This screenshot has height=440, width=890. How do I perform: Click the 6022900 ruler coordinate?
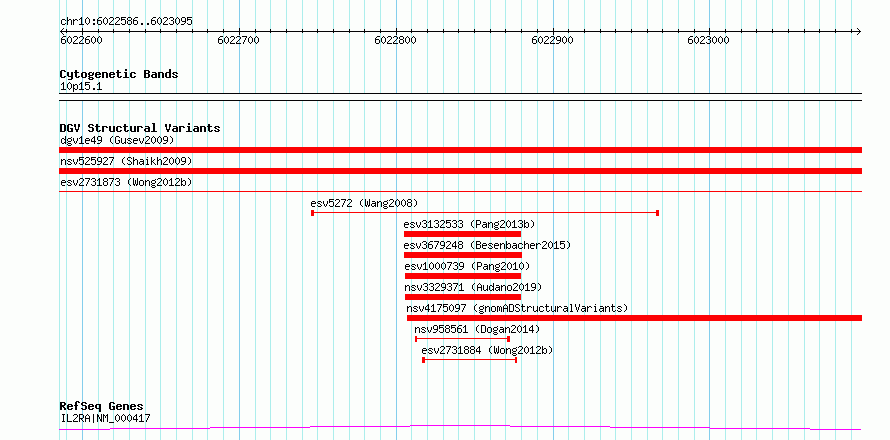(x=552, y=40)
